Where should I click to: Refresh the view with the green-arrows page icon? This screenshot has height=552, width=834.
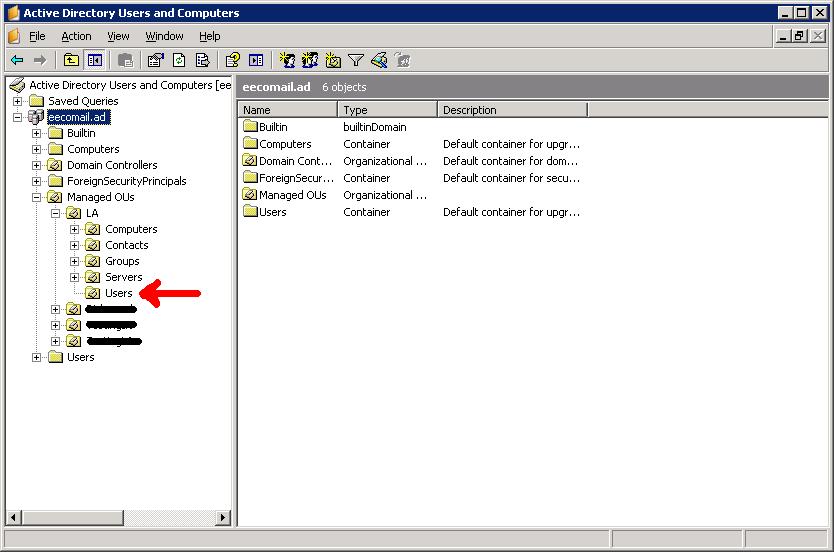click(179, 61)
